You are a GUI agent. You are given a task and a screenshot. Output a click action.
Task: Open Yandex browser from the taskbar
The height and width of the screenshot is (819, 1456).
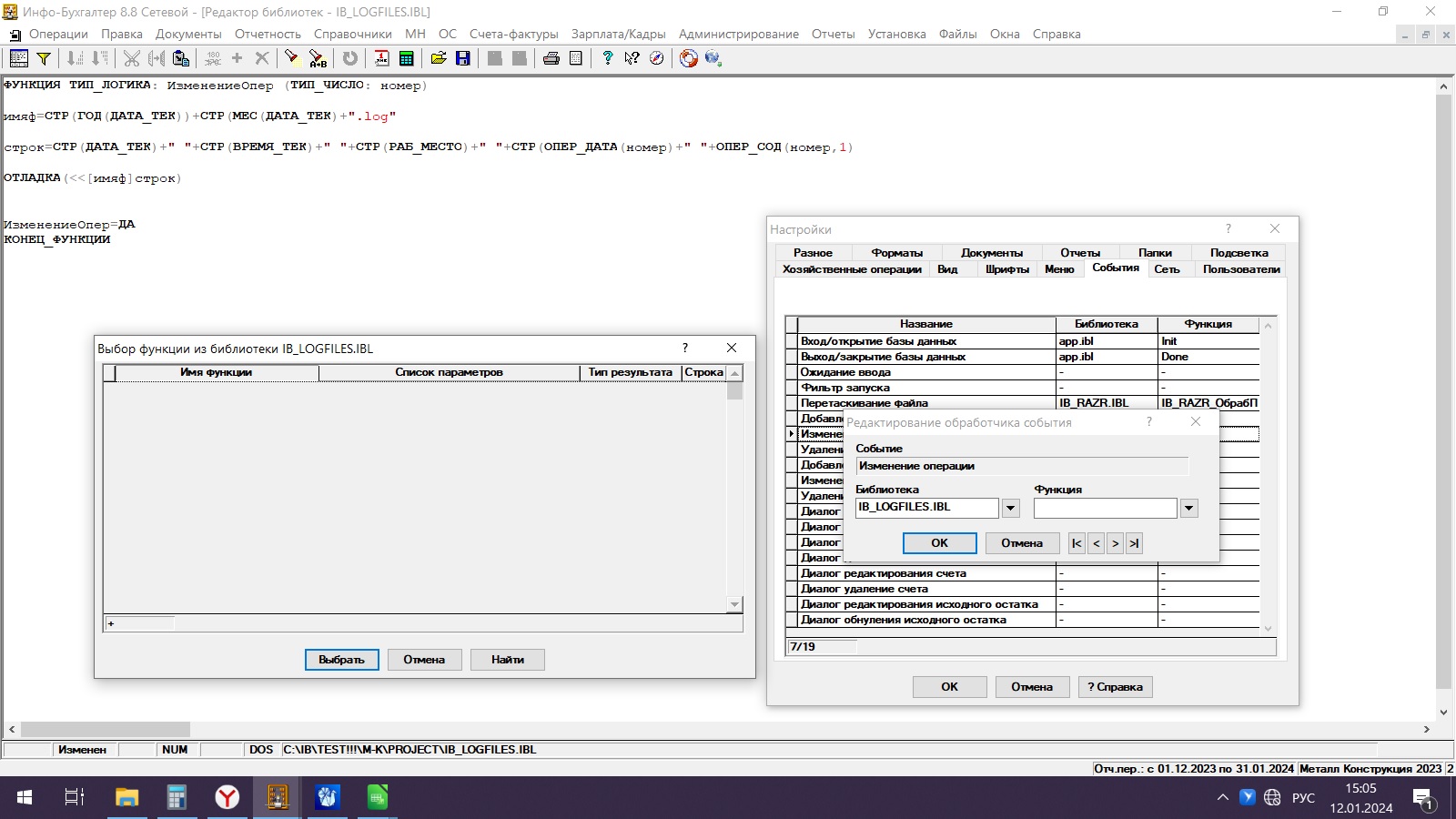pos(227,798)
